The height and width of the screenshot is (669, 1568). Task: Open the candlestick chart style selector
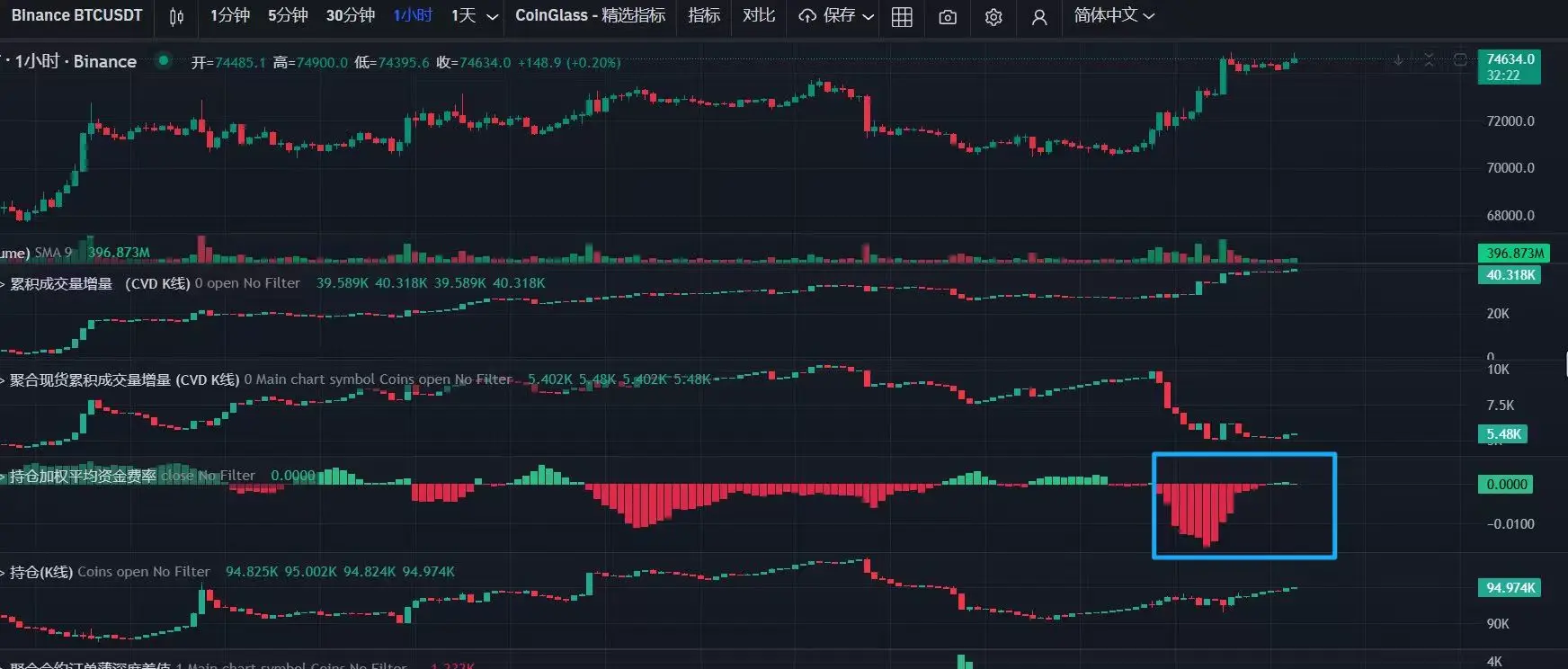[176, 16]
